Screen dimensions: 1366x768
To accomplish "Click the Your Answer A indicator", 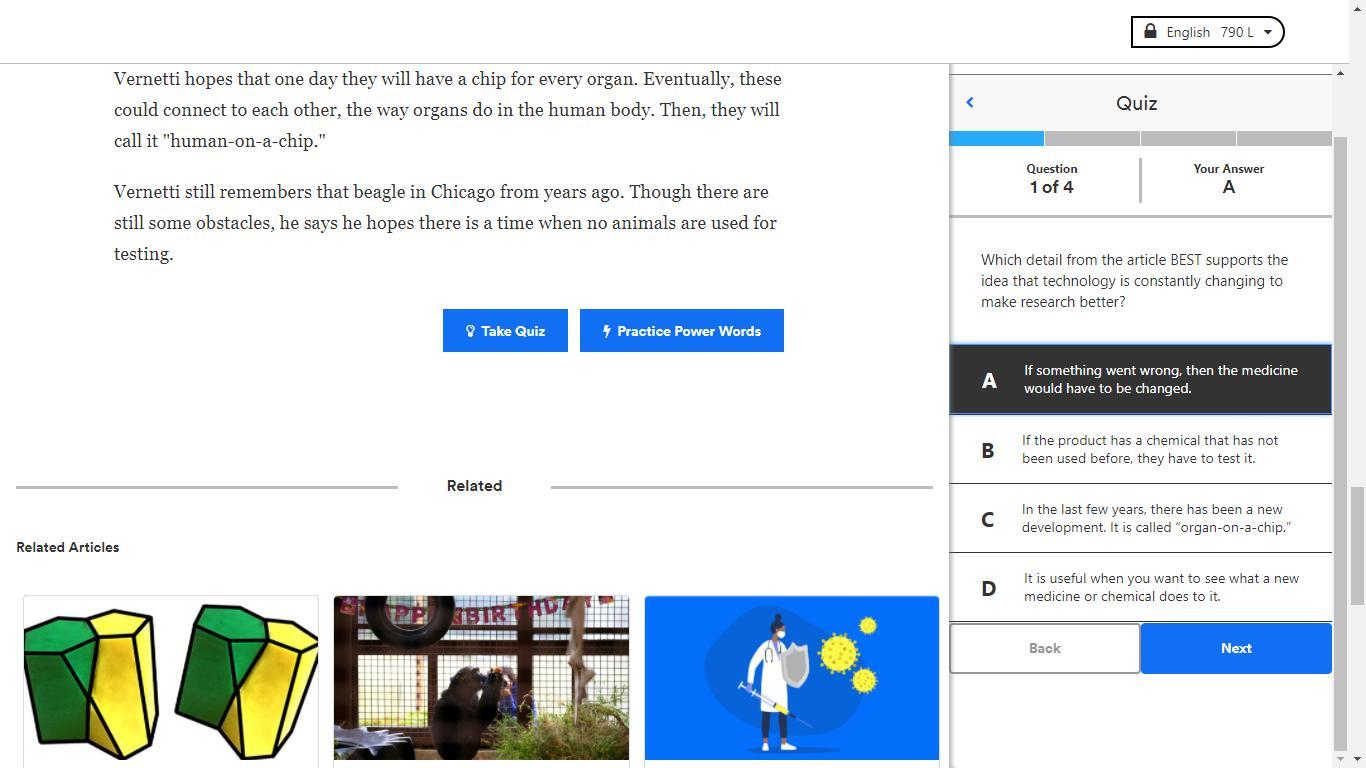I will tap(1229, 180).
